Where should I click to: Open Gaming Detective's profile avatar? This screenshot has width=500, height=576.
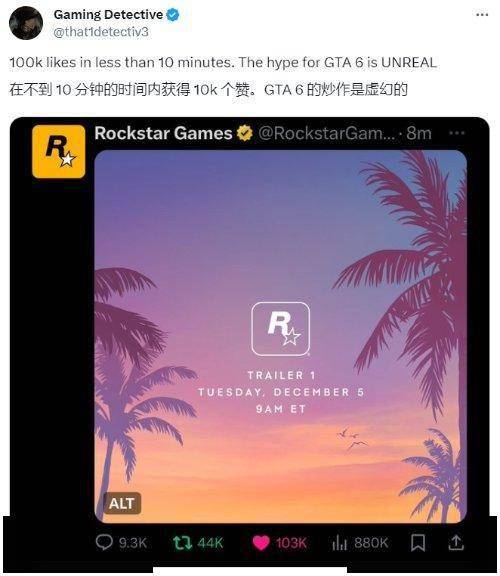click(26, 23)
